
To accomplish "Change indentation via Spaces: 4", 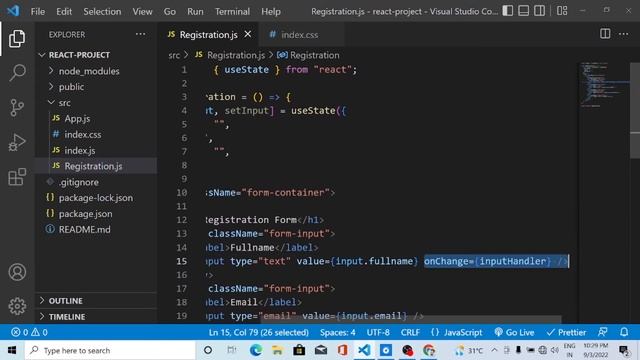I will pos(338,332).
